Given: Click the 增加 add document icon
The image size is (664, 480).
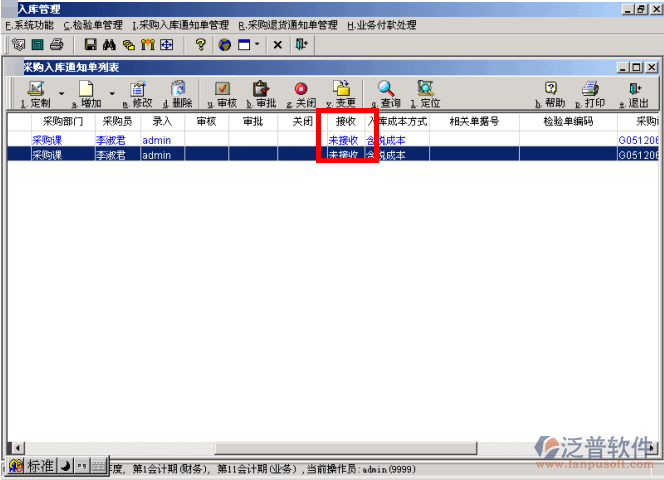Looking at the screenshot, I should point(86,89).
